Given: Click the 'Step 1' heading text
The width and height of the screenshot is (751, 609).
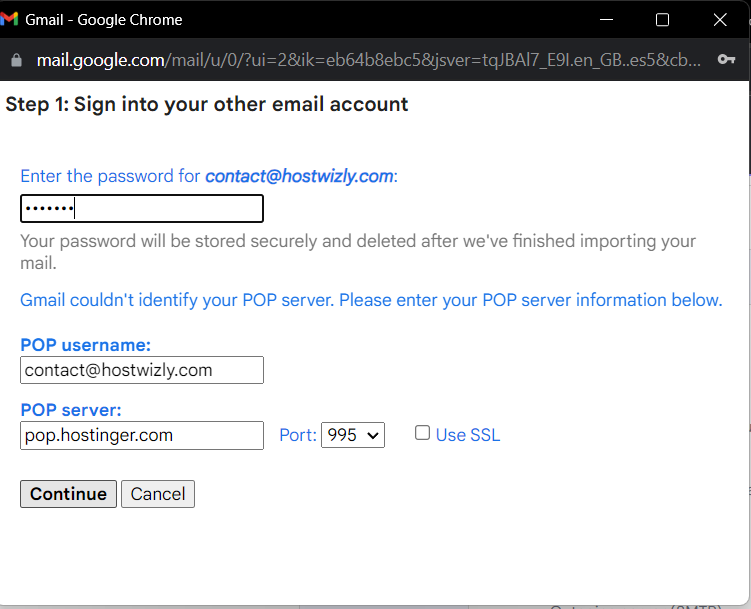Looking at the screenshot, I should pyautogui.click(x=207, y=104).
